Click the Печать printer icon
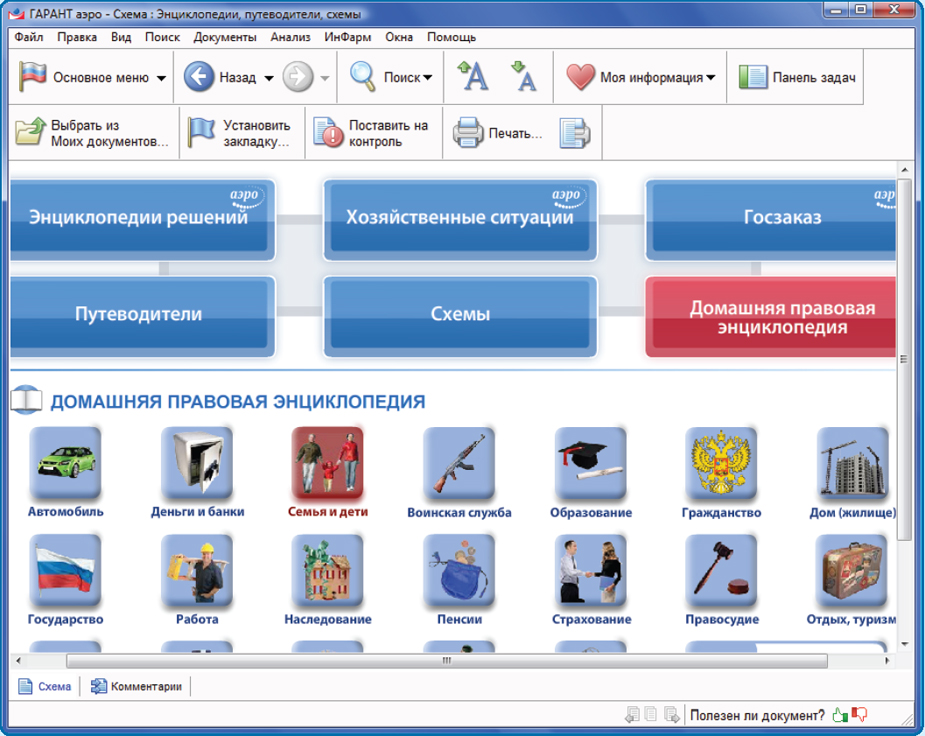The width and height of the screenshot is (925, 736). pyautogui.click(x=469, y=133)
